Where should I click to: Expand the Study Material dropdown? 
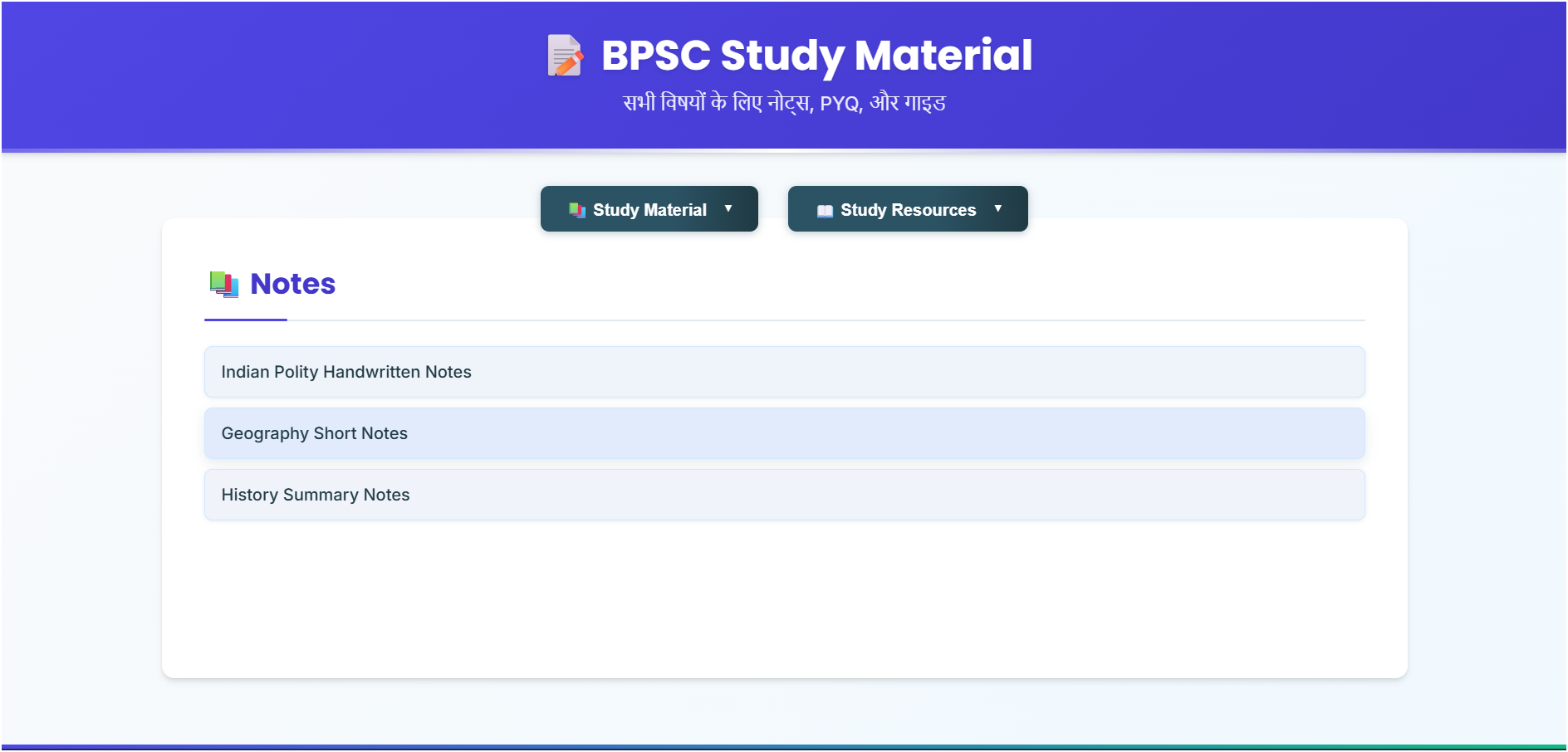pyautogui.click(x=649, y=208)
